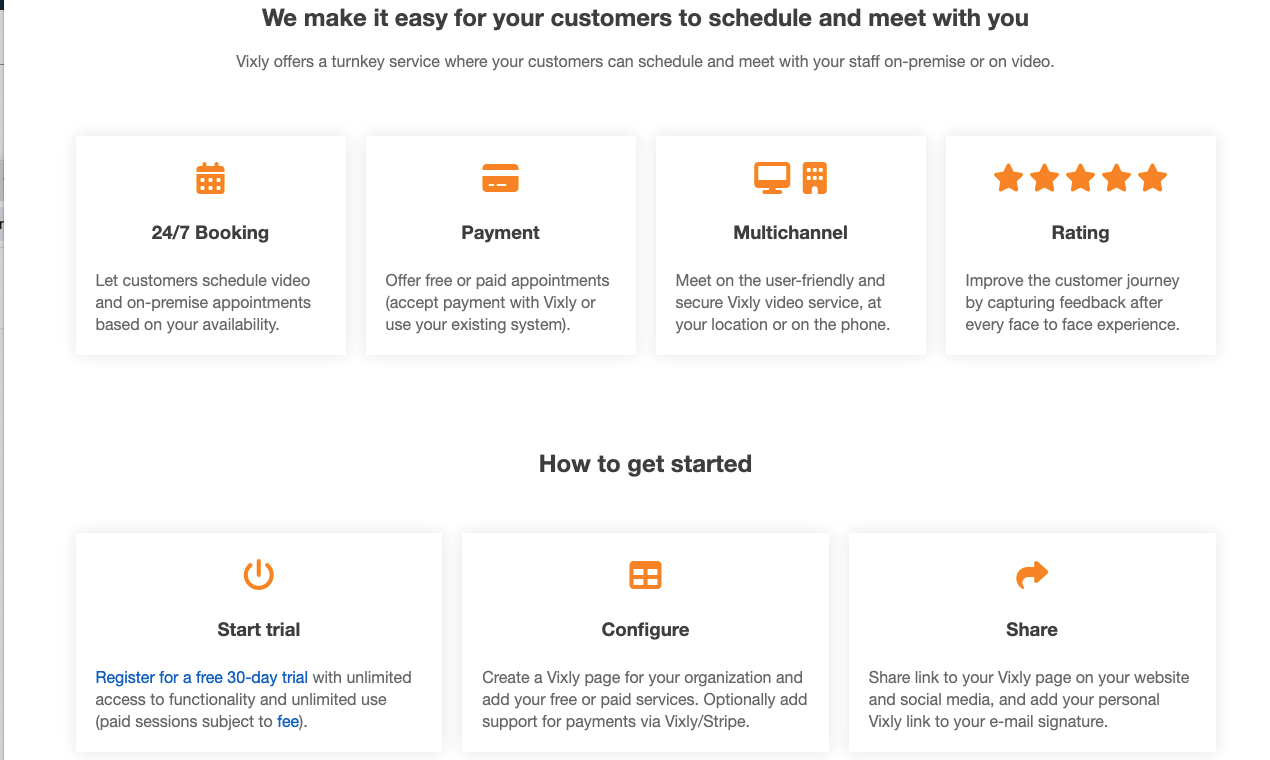Click the Payment credit card icon
1270x760 pixels.
pos(500,178)
